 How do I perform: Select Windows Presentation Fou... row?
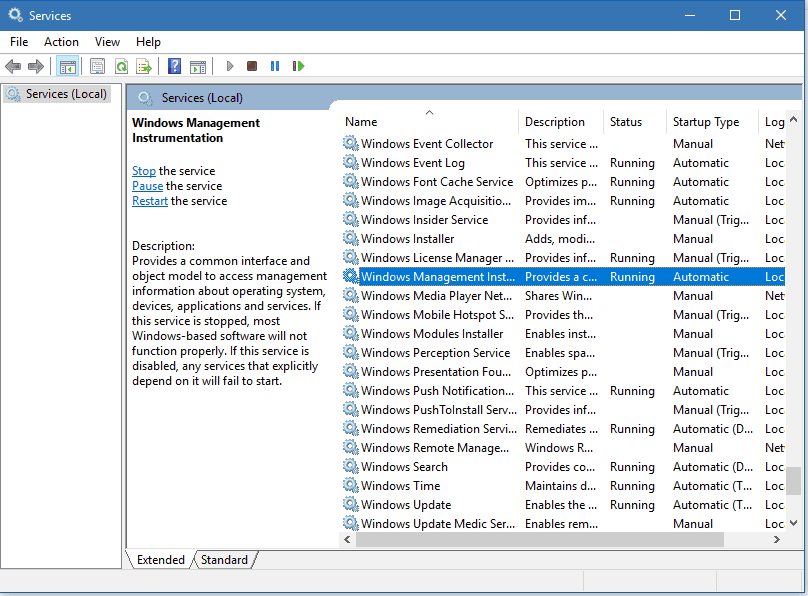(563, 371)
